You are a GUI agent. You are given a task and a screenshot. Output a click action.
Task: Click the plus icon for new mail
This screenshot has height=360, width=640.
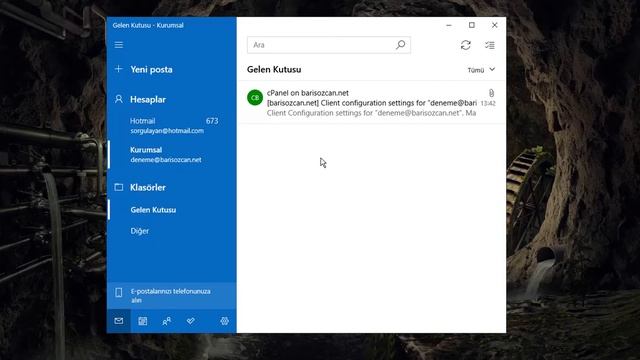pyautogui.click(x=118, y=69)
